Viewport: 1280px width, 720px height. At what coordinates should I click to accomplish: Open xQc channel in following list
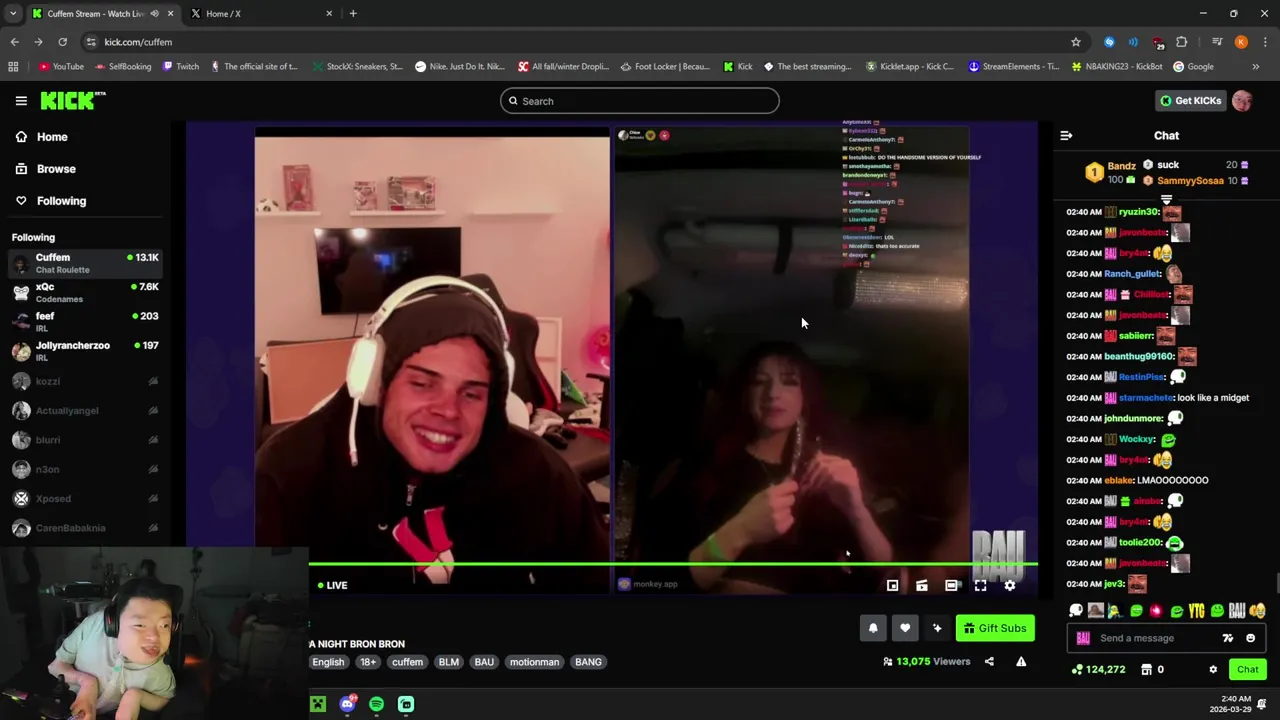click(x=85, y=292)
